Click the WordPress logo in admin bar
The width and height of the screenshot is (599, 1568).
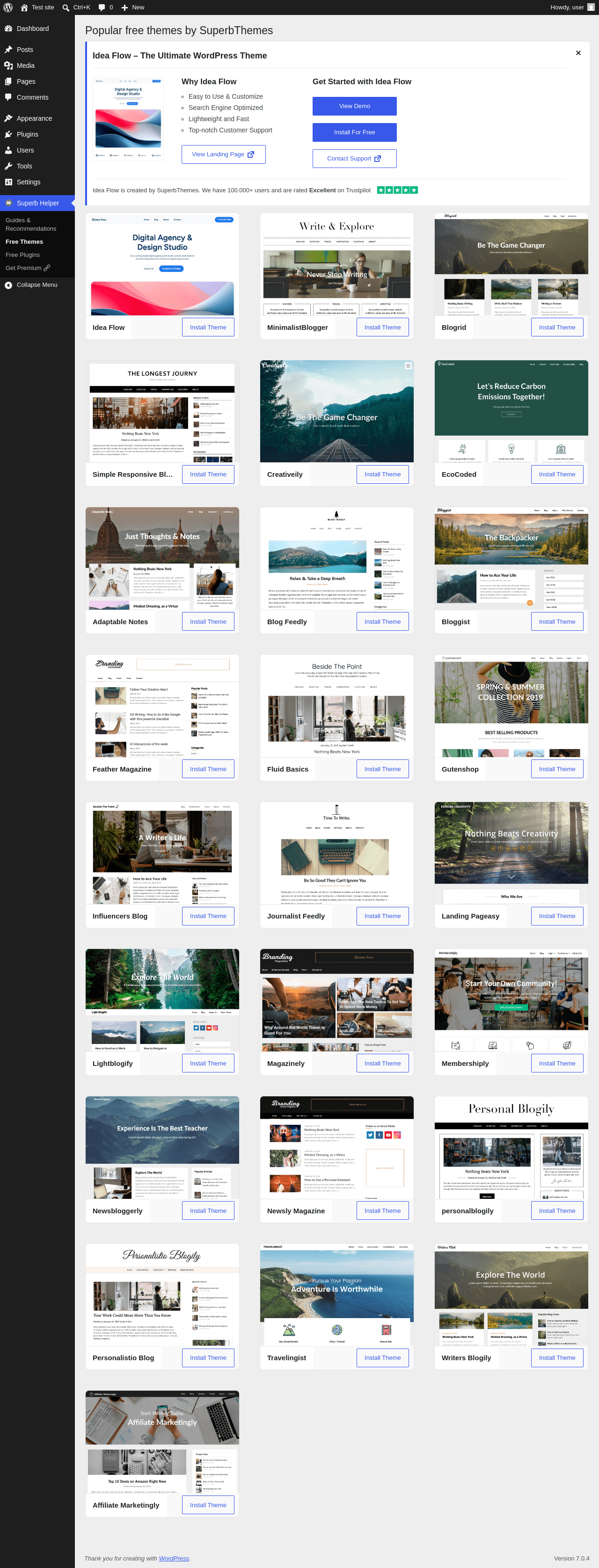click(x=8, y=7)
